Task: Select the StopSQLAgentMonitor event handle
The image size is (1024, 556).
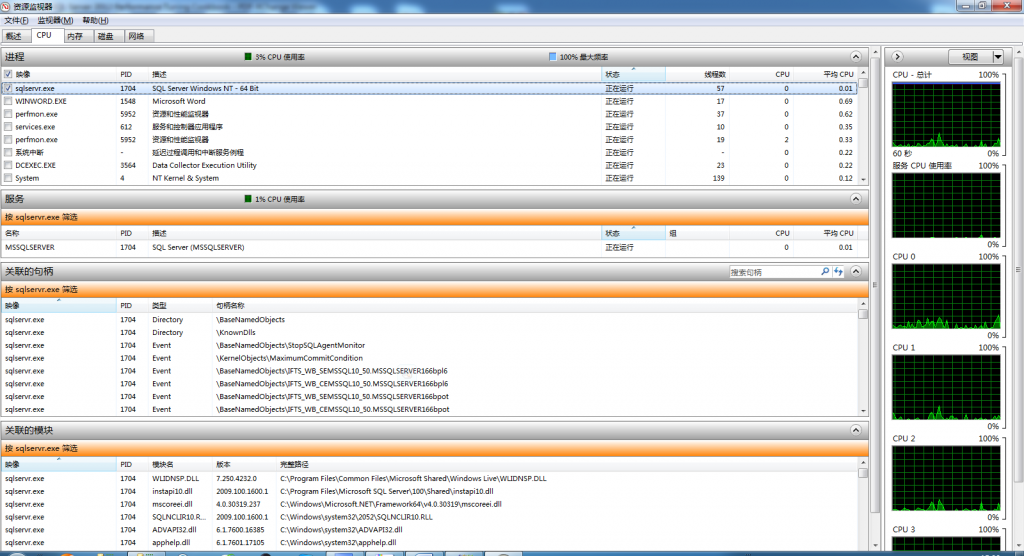Action: coord(430,345)
